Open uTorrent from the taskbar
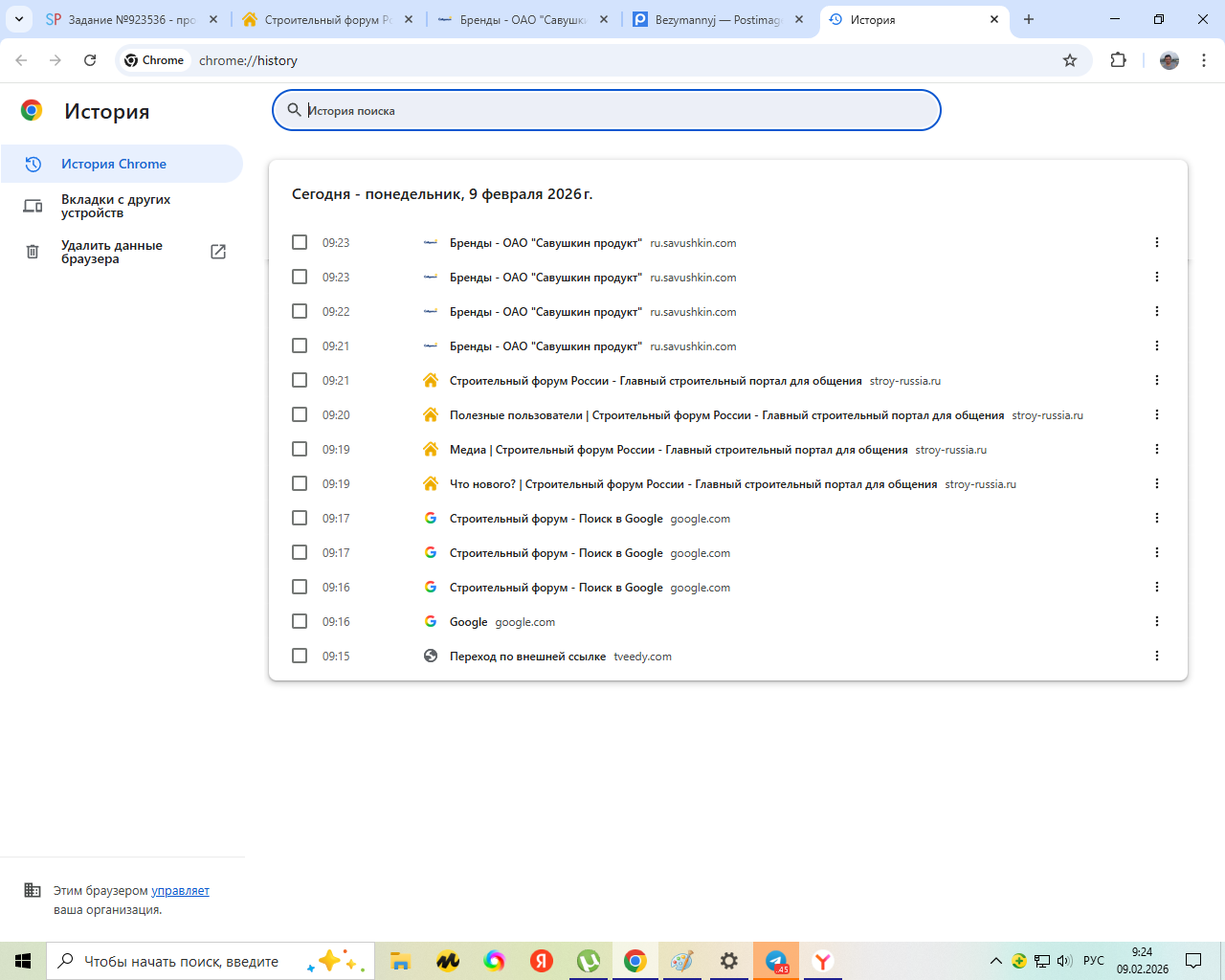Screen dimensions: 1225x980 coord(589,961)
